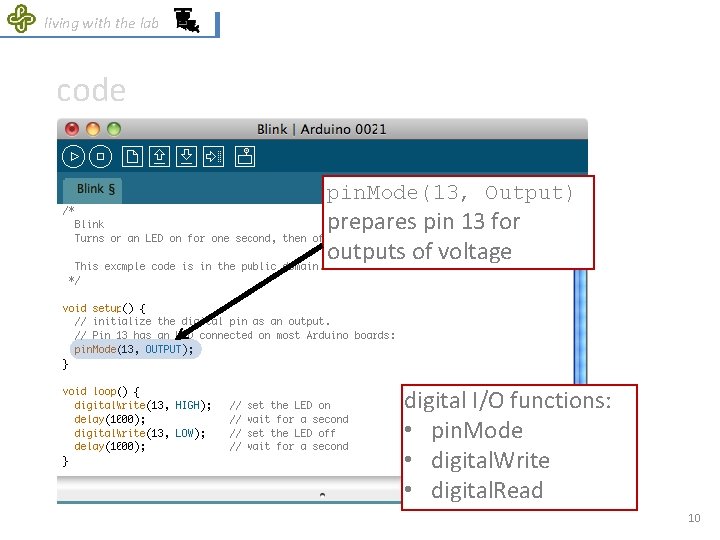The height and width of the screenshot is (540, 720).
Task: Click the '// set the LED off' comment
Action: pos(282,433)
